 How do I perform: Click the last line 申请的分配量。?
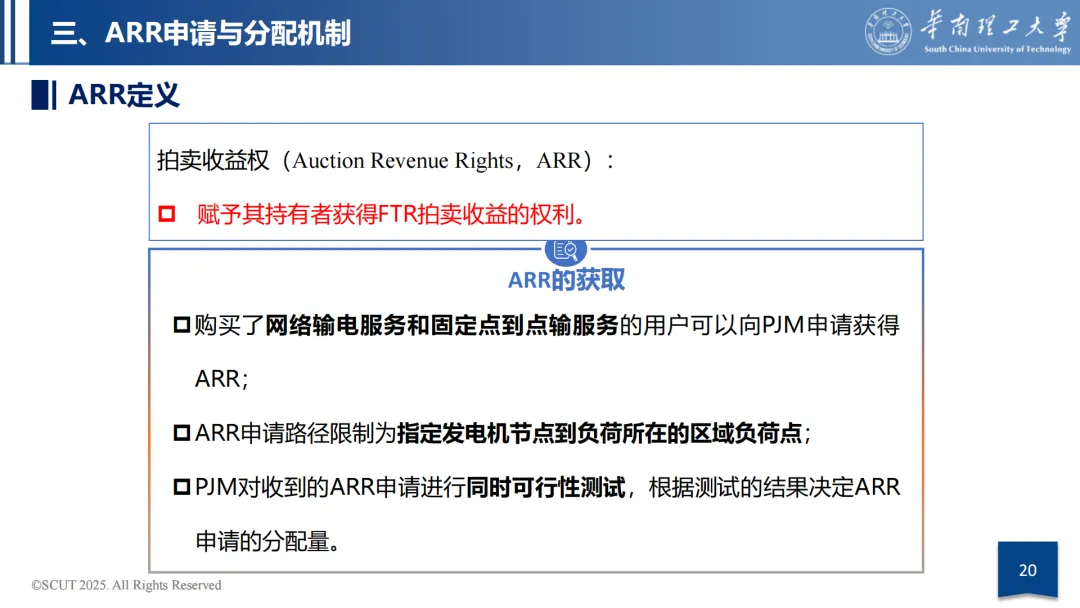point(268,541)
